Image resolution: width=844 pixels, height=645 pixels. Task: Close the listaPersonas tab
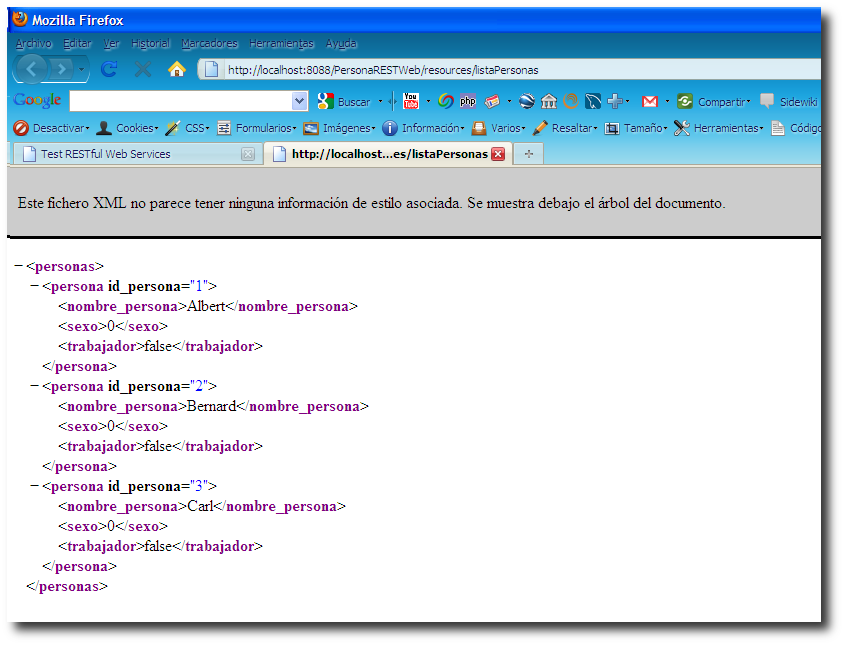(x=498, y=154)
